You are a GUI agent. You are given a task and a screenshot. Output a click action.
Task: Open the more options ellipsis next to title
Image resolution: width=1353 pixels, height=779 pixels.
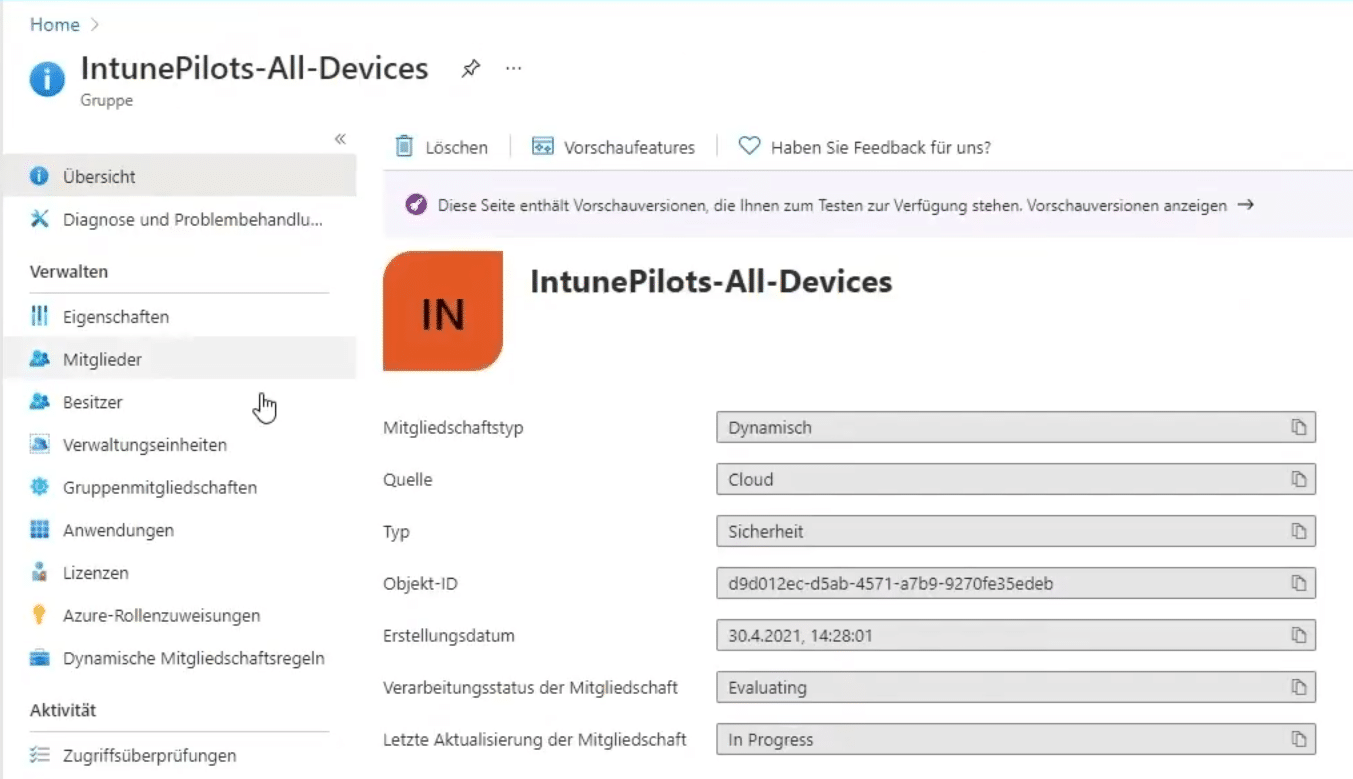[514, 68]
